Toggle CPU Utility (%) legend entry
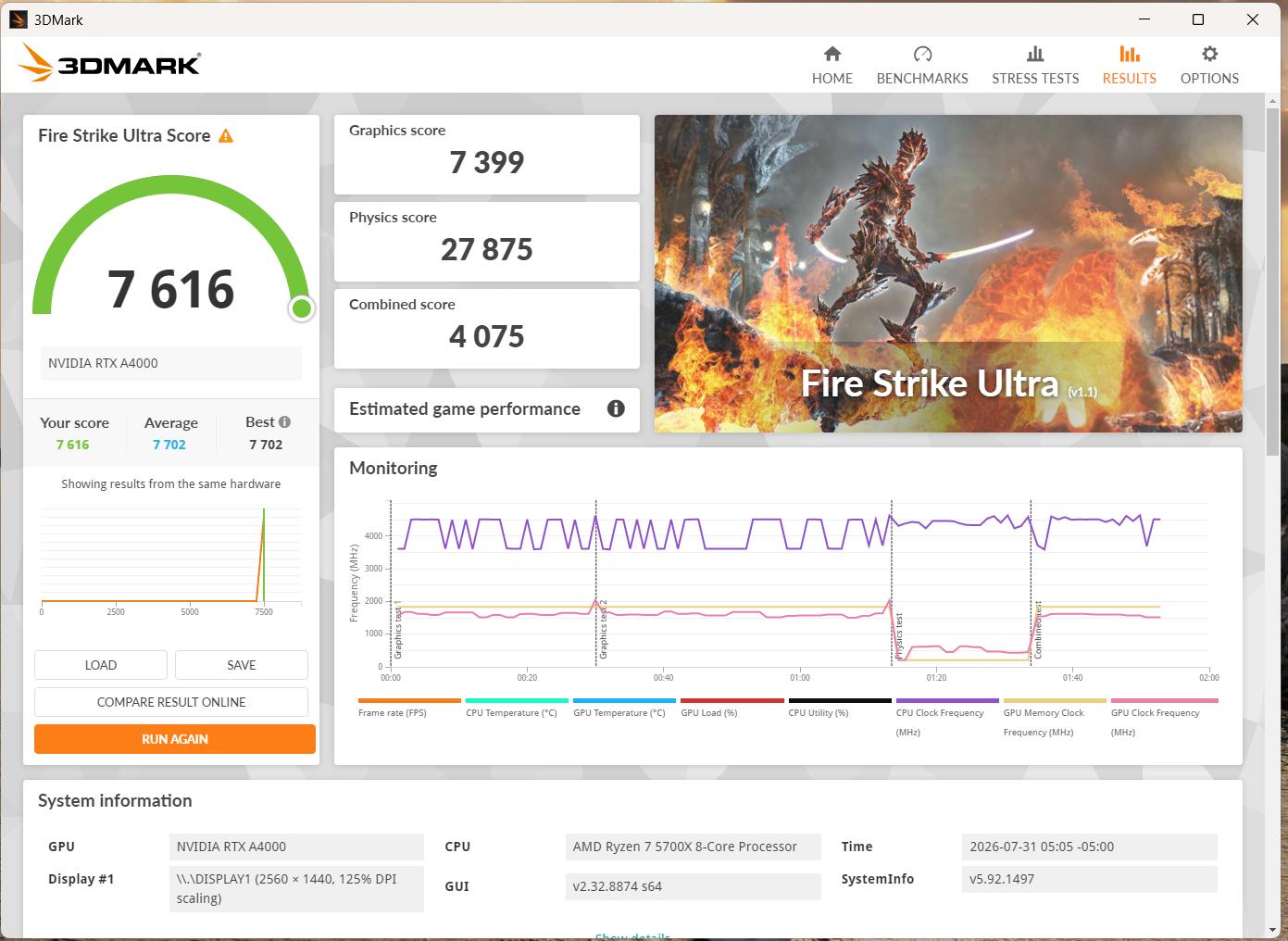The width and height of the screenshot is (1288, 941). point(839,708)
